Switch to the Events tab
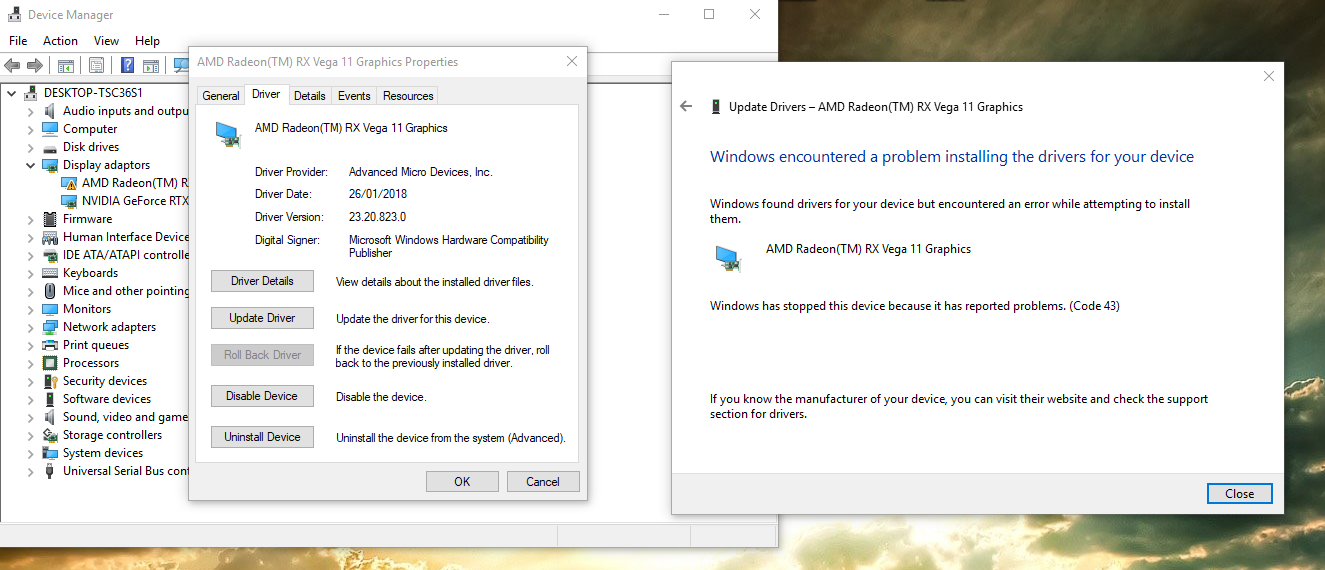 (x=354, y=96)
